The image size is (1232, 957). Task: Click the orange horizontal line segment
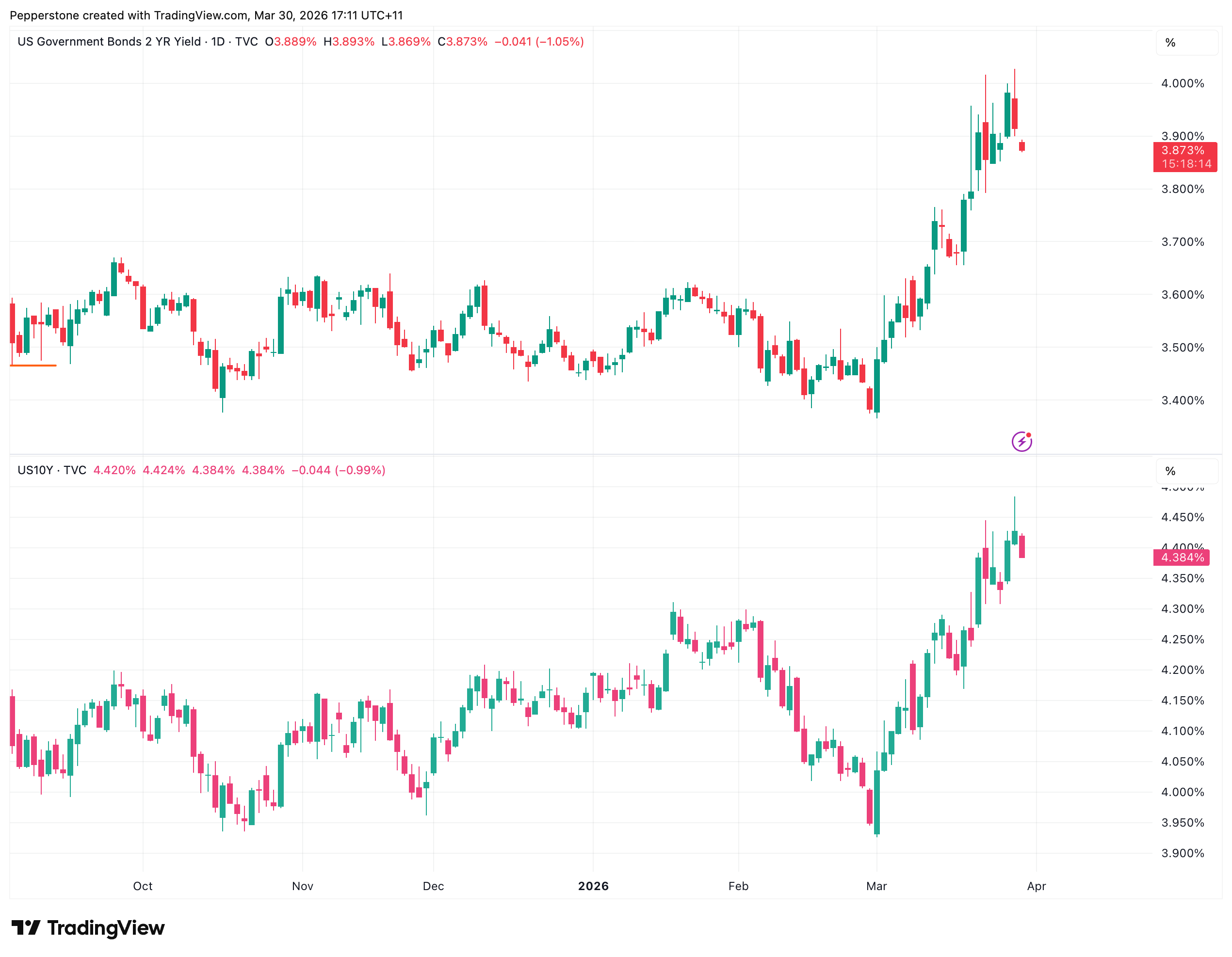tap(32, 366)
